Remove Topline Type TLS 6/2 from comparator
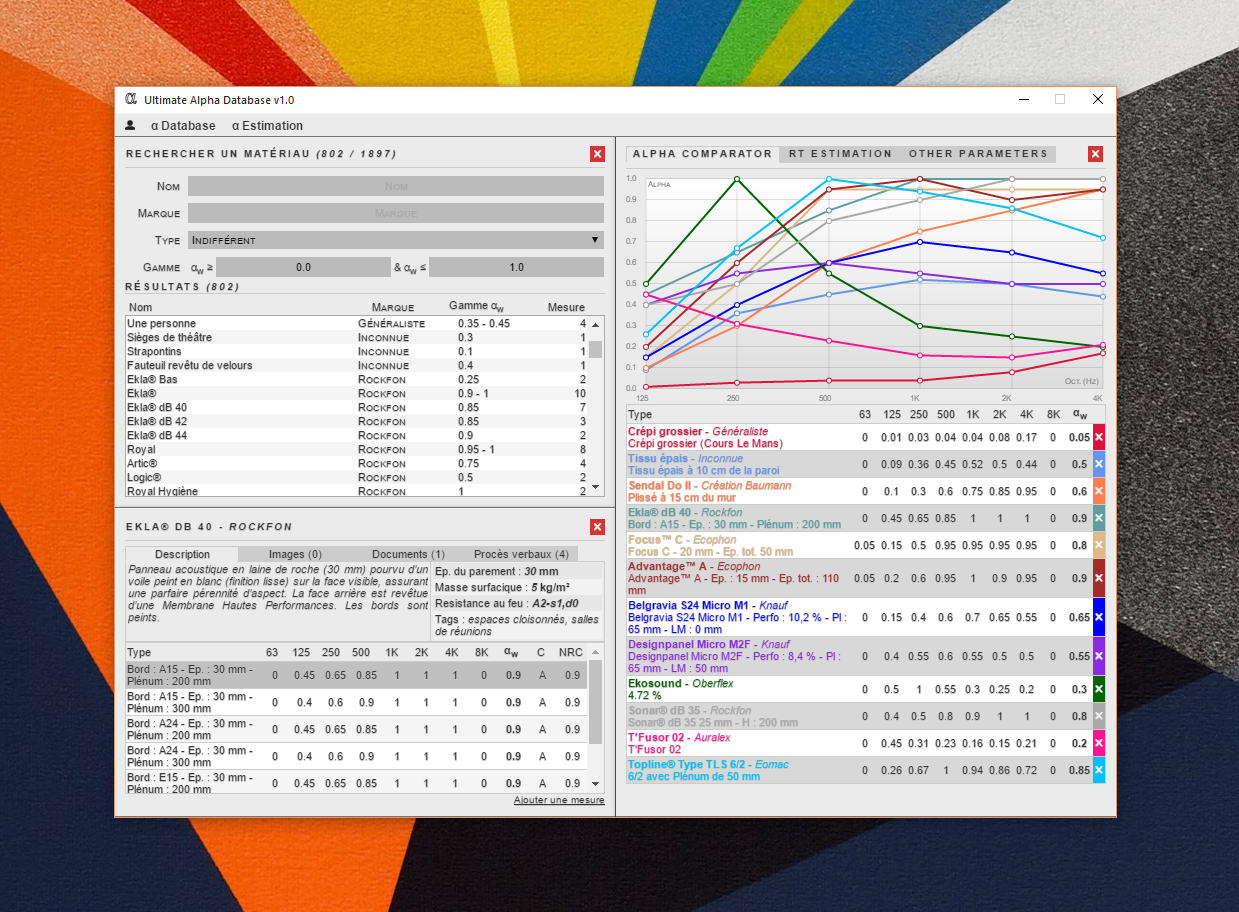This screenshot has height=912, width=1239. (1099, 770)
